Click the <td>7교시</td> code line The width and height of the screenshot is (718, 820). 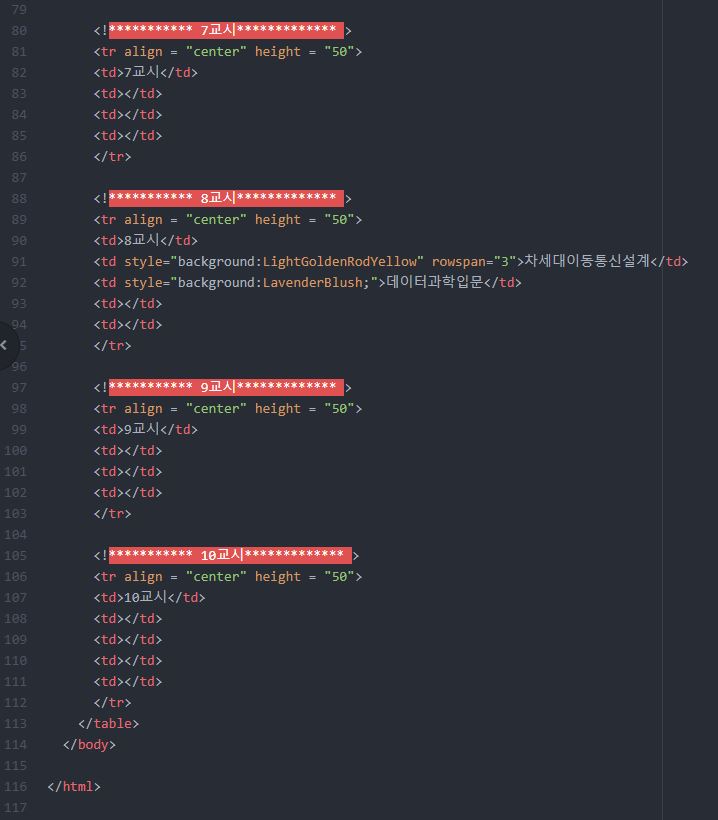[x=145, y=72]
